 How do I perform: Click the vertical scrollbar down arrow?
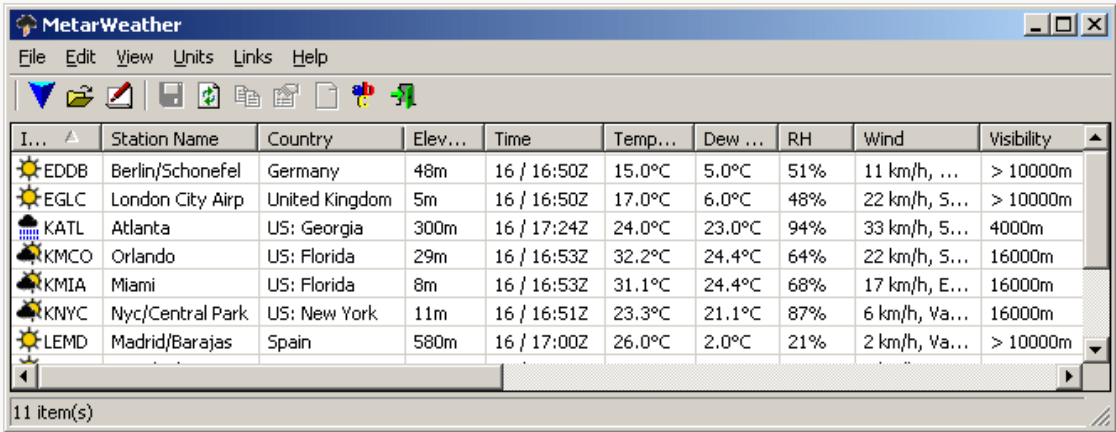pyautogui.click(x=1095, y=349)
